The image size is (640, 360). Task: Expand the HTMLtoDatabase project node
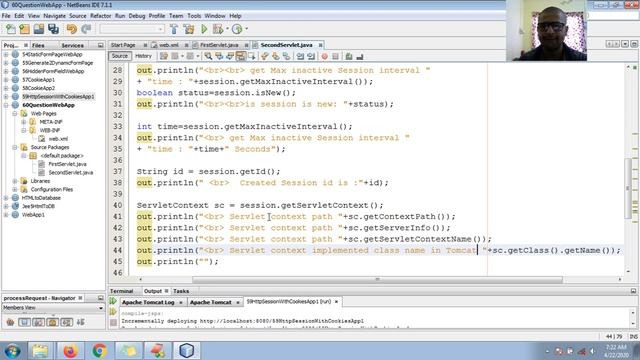(6, 198)
